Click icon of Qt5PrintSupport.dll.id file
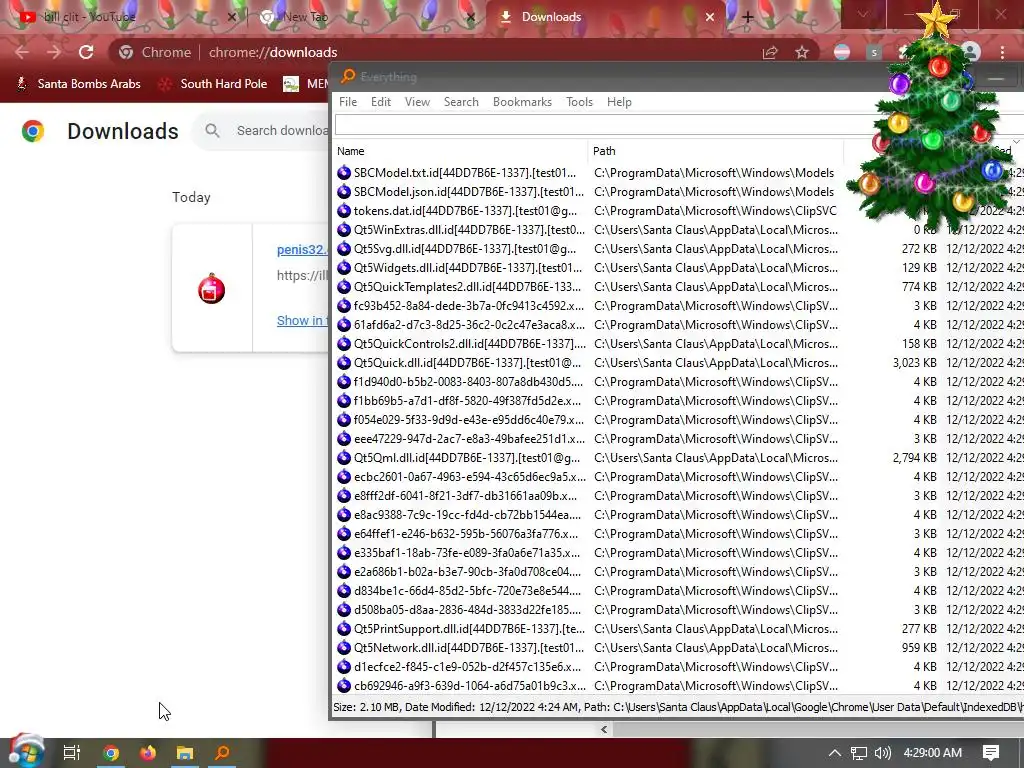Screen dimensions: 1024x768 click(x=344, y=629)
